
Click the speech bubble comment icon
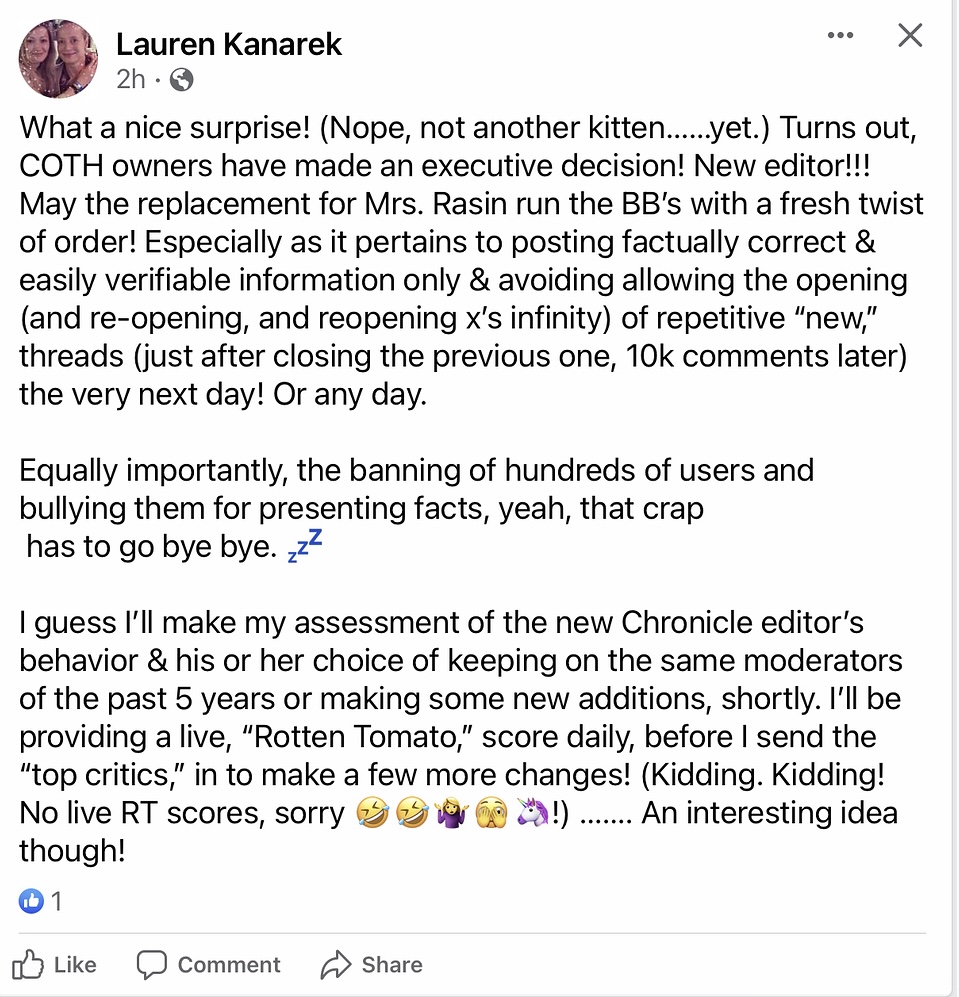point(152,965)
